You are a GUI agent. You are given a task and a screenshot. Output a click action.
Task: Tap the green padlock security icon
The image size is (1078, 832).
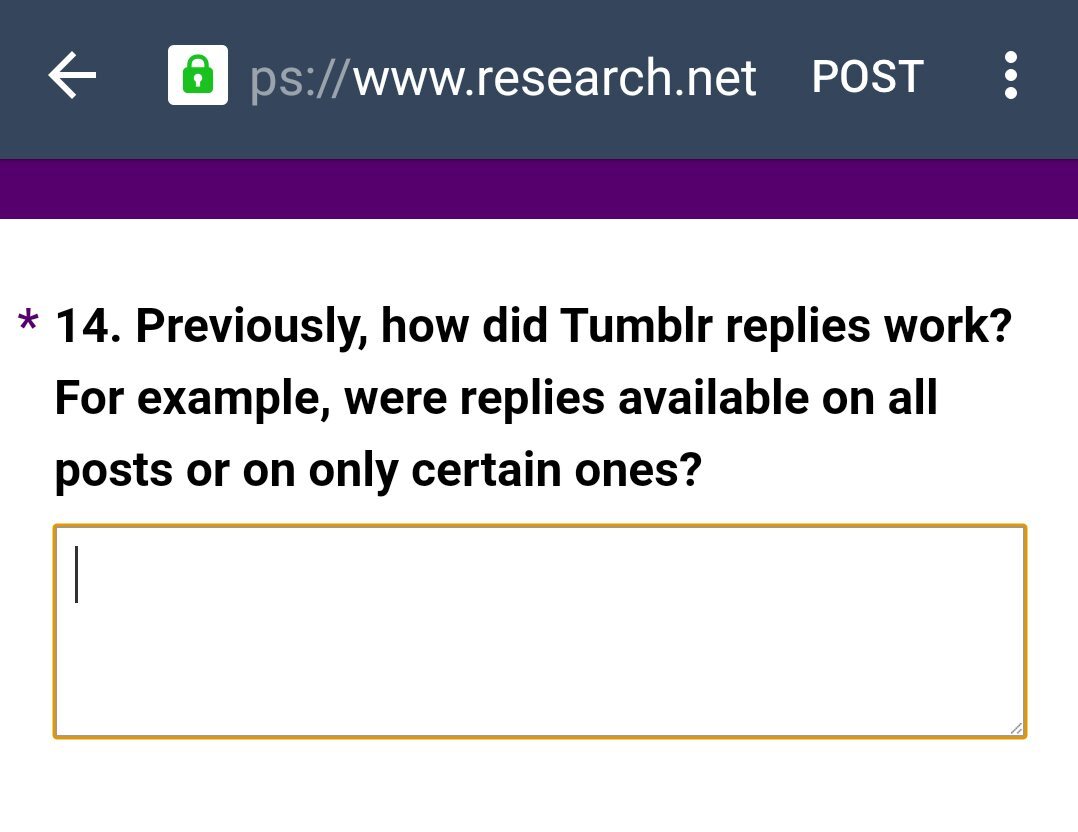pyautogui.click(x=198, y=75)
